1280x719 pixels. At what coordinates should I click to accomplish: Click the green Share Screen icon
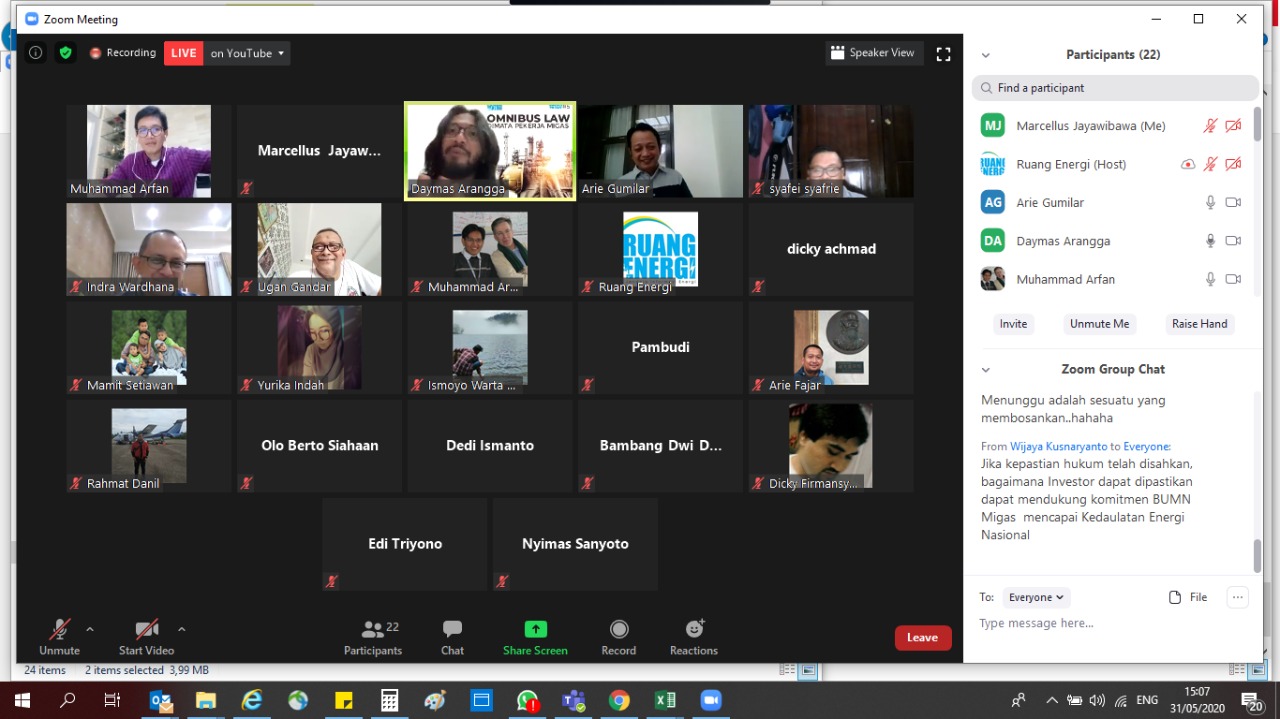pyautogui.click(x=535, y=630)
